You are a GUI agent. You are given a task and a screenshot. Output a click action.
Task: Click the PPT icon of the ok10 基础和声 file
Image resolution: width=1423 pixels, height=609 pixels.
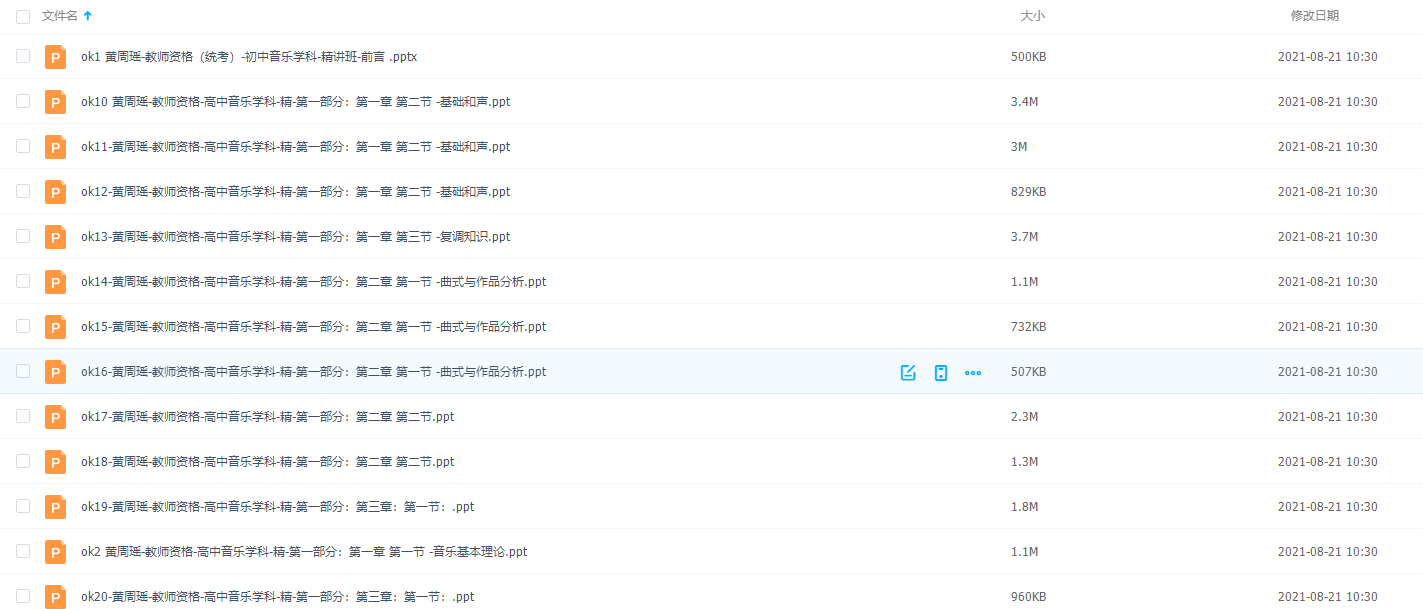(x=55, y=101)
